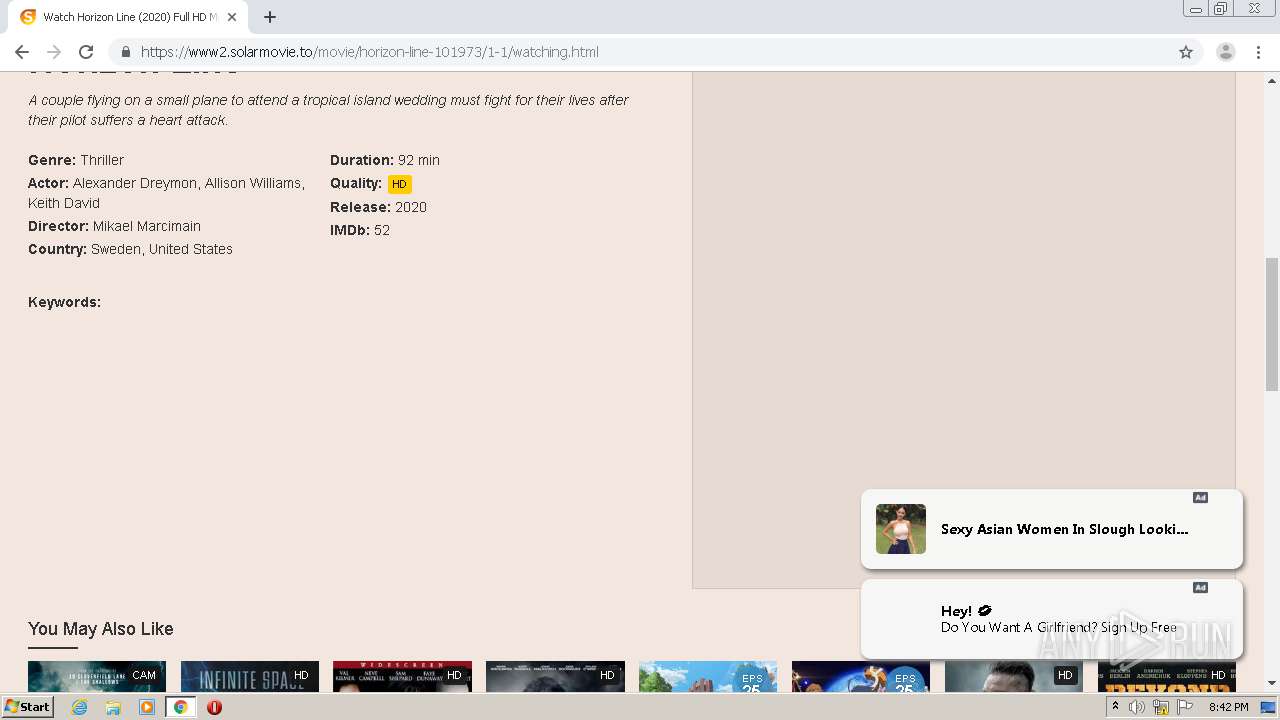Open the red shield antivirus taskbar icon

214,707
